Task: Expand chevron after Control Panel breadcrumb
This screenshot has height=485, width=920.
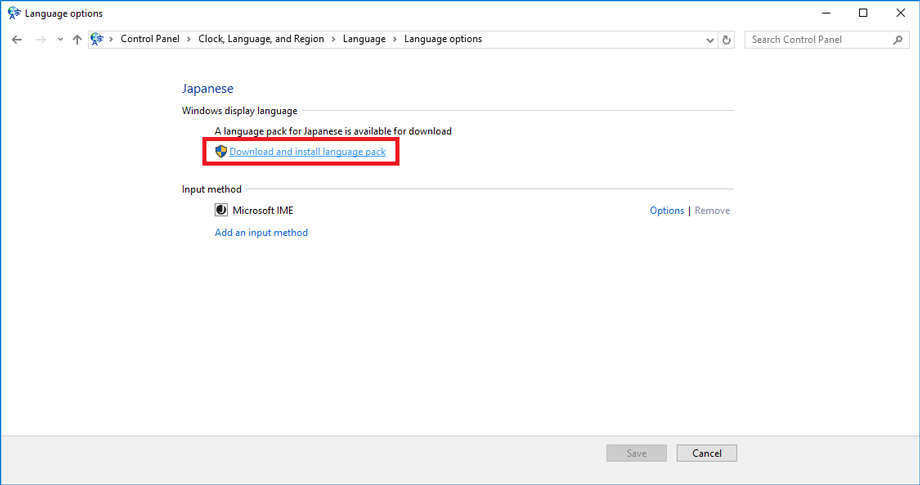Action: [189, 39]
